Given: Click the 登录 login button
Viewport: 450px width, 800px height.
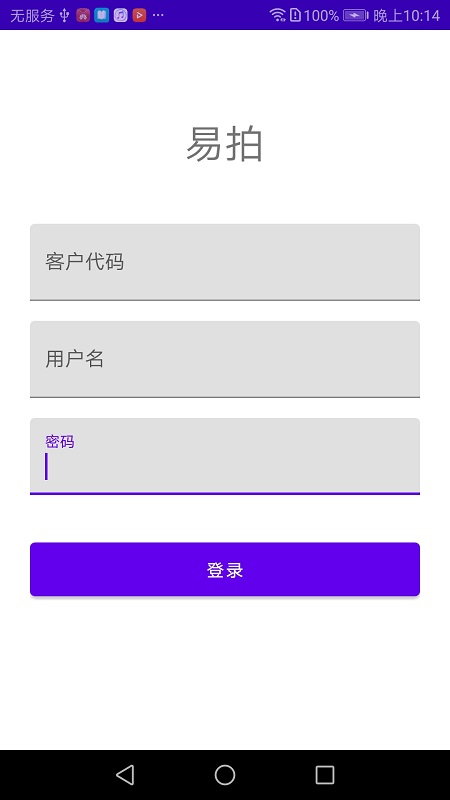Looking at the screenshot, I should (225, 569).
